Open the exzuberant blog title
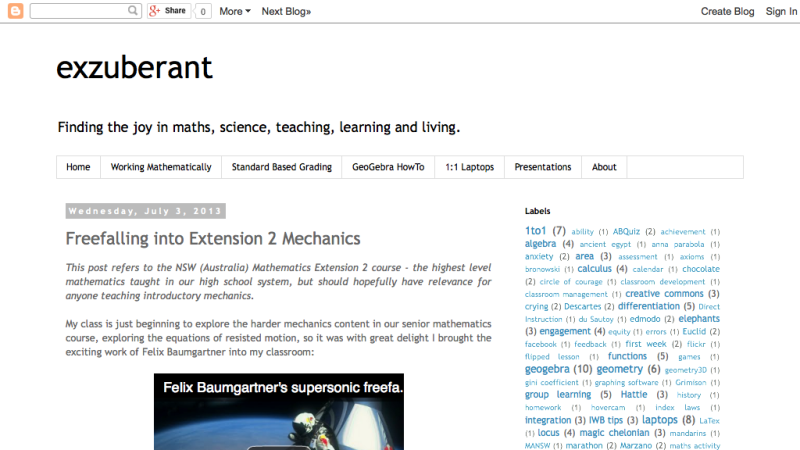The width and height of the screenshot is (800, 450). [134, 67]
